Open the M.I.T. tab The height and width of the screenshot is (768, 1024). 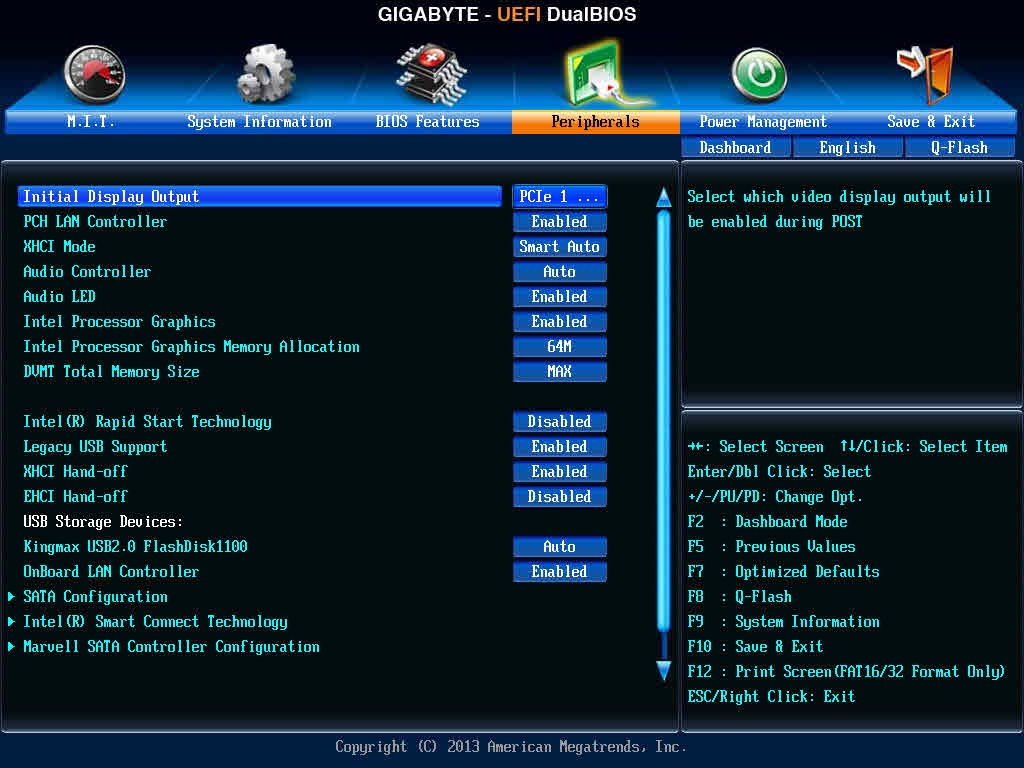click(91, 121)
